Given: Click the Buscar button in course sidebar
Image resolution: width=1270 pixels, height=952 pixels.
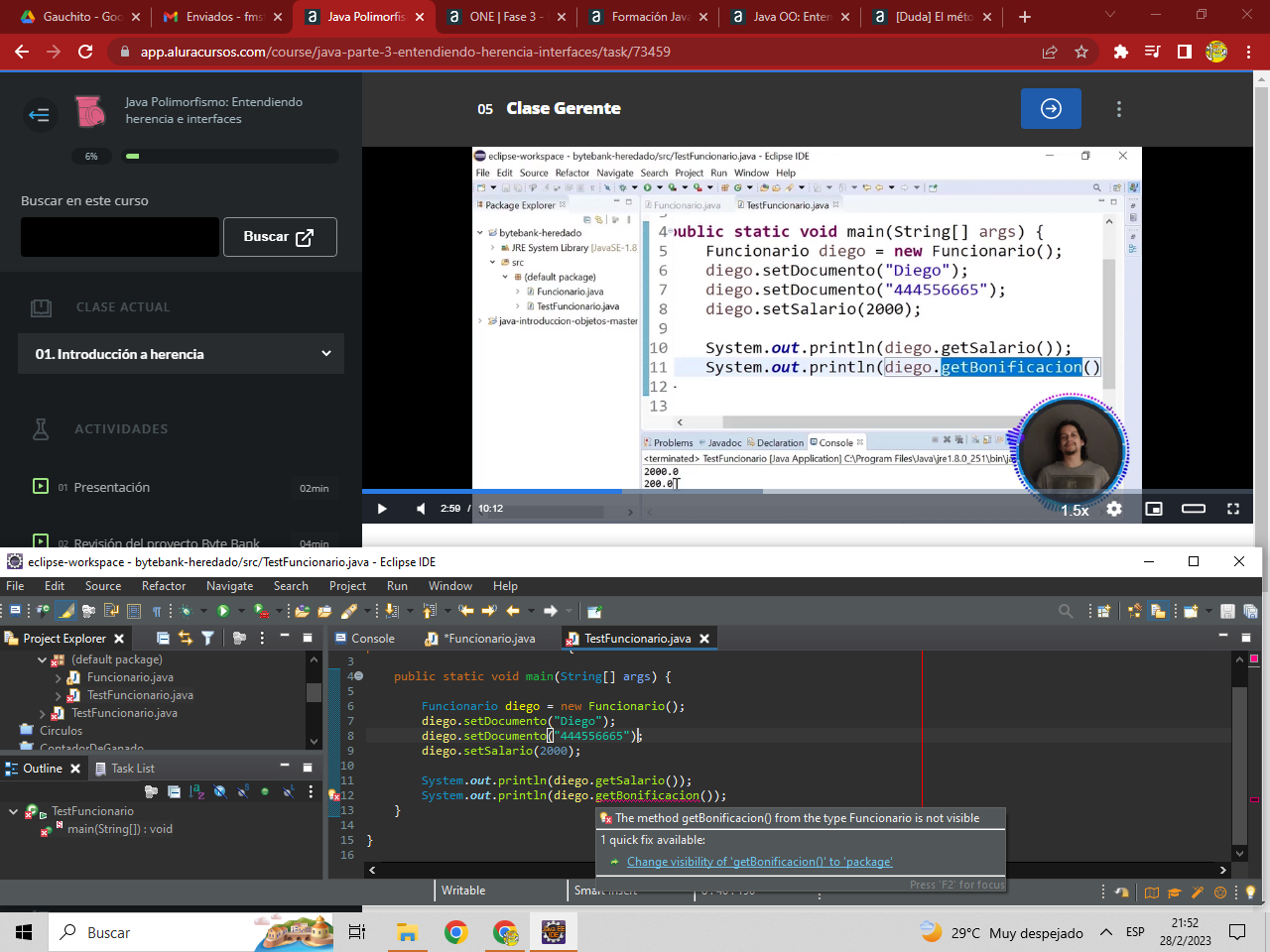Looking at the screenshot, I should [280, 237].
